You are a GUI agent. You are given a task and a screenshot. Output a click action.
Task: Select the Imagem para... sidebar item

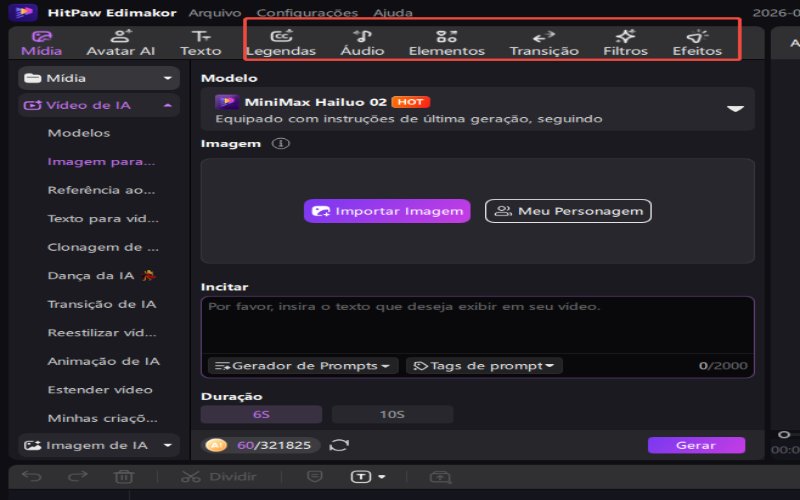point(101,162)
